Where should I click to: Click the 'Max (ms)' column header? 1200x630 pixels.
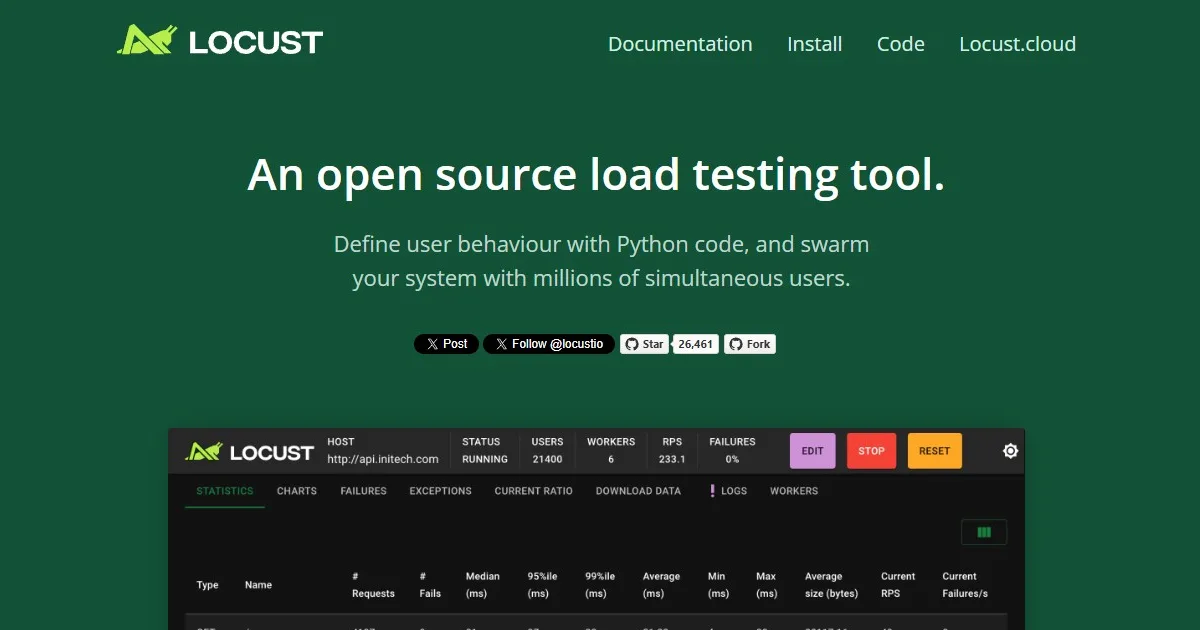tap(766, 585)
